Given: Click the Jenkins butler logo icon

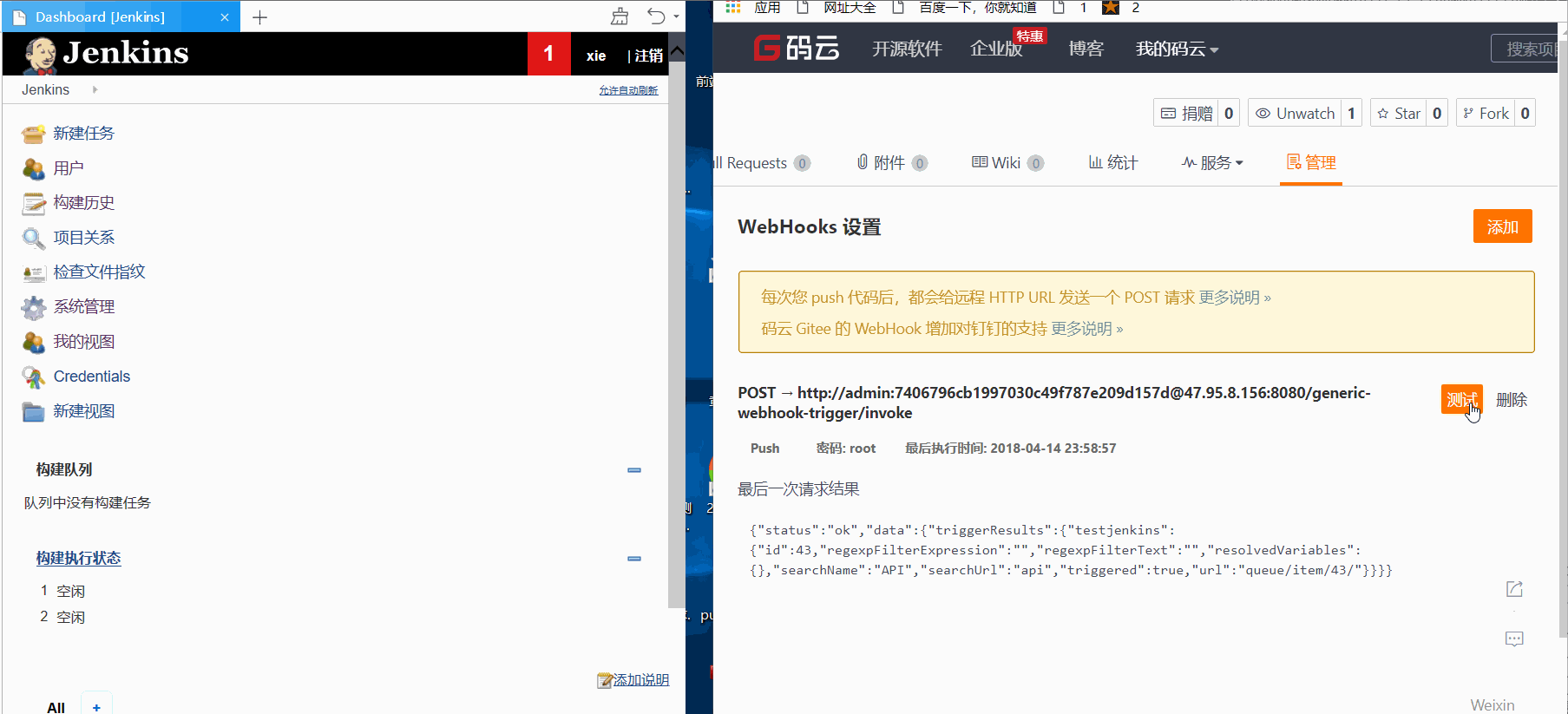Looking at the screenshot, I should tap(40, 55).
